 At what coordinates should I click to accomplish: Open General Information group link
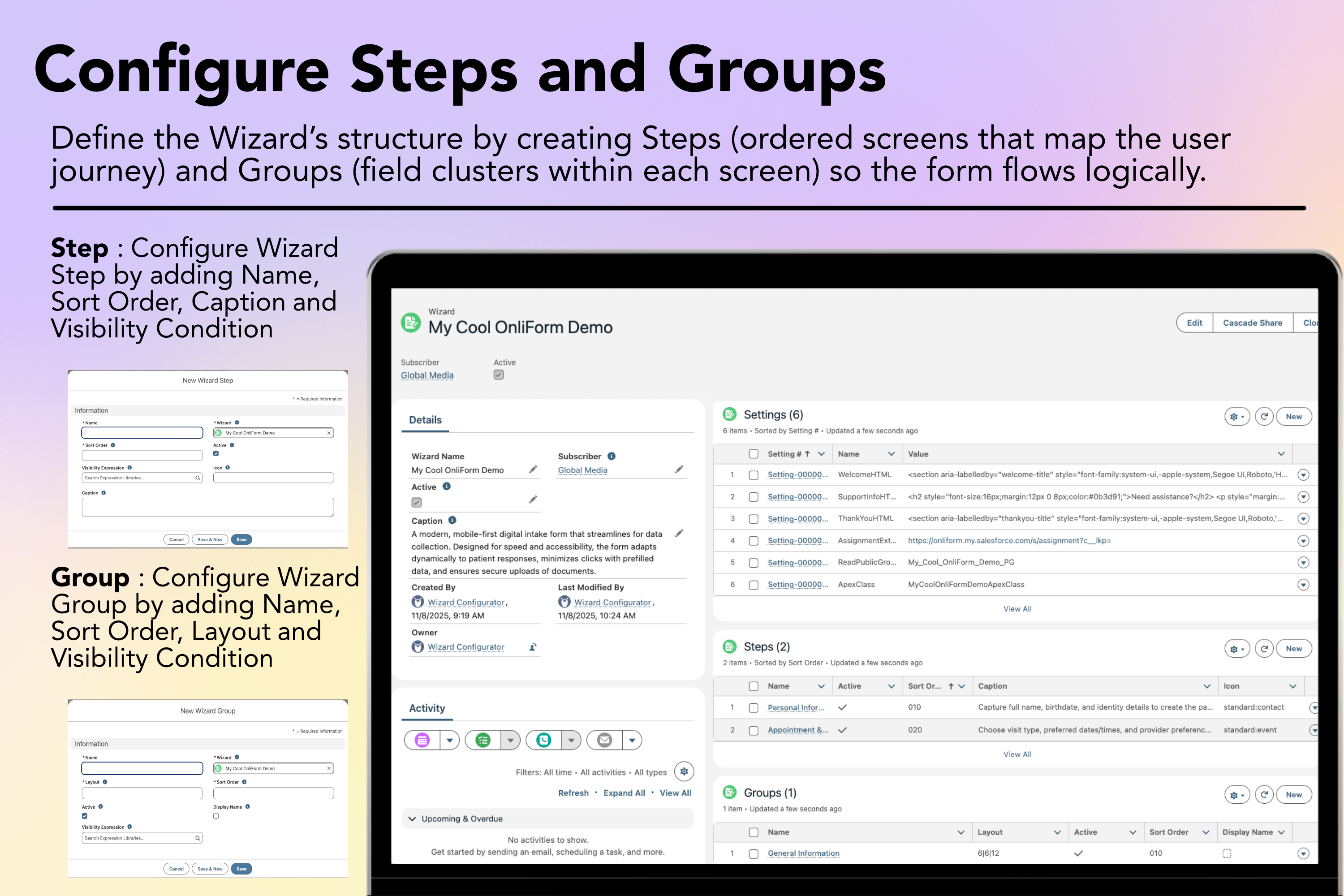click(803, 853)
